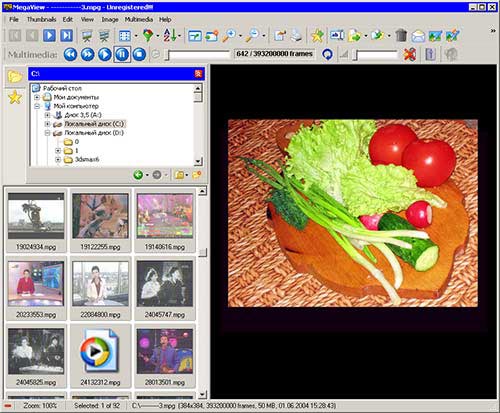Click the A-Z sort icon
500x413 pixels.
(x=170, y=35)
